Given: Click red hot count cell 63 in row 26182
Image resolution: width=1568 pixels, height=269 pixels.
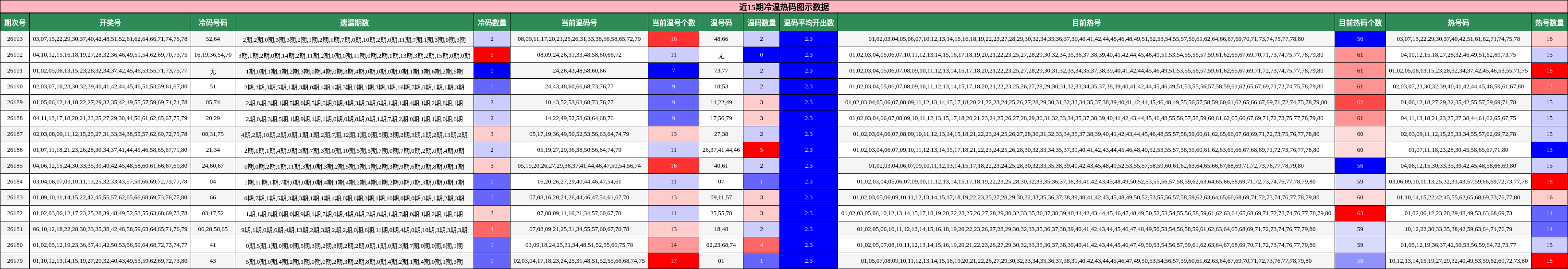Looking at the screenshot, I should coord(1360,213).
